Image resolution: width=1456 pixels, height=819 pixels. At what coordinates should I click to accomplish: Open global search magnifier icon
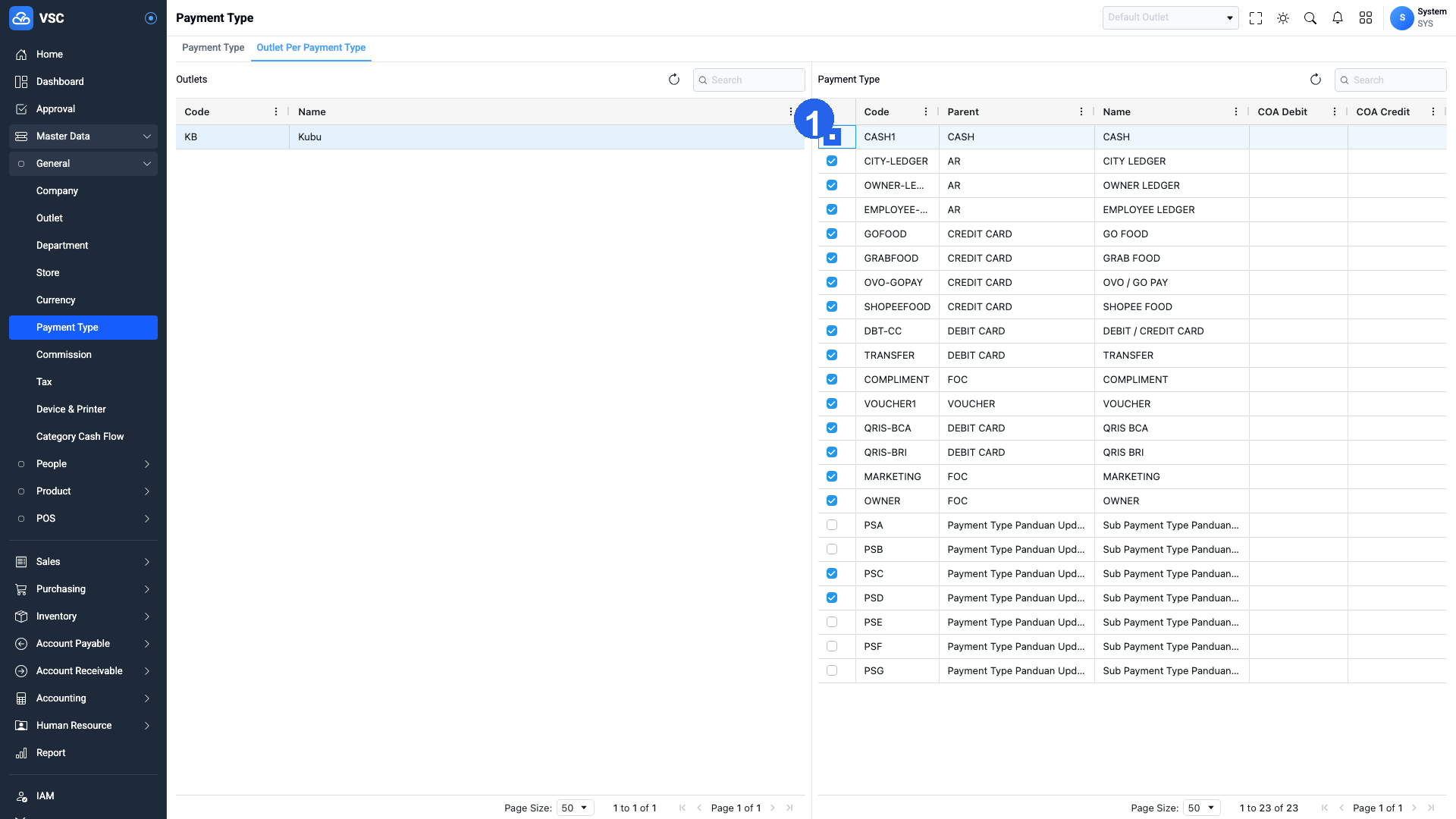(1310, 18)
